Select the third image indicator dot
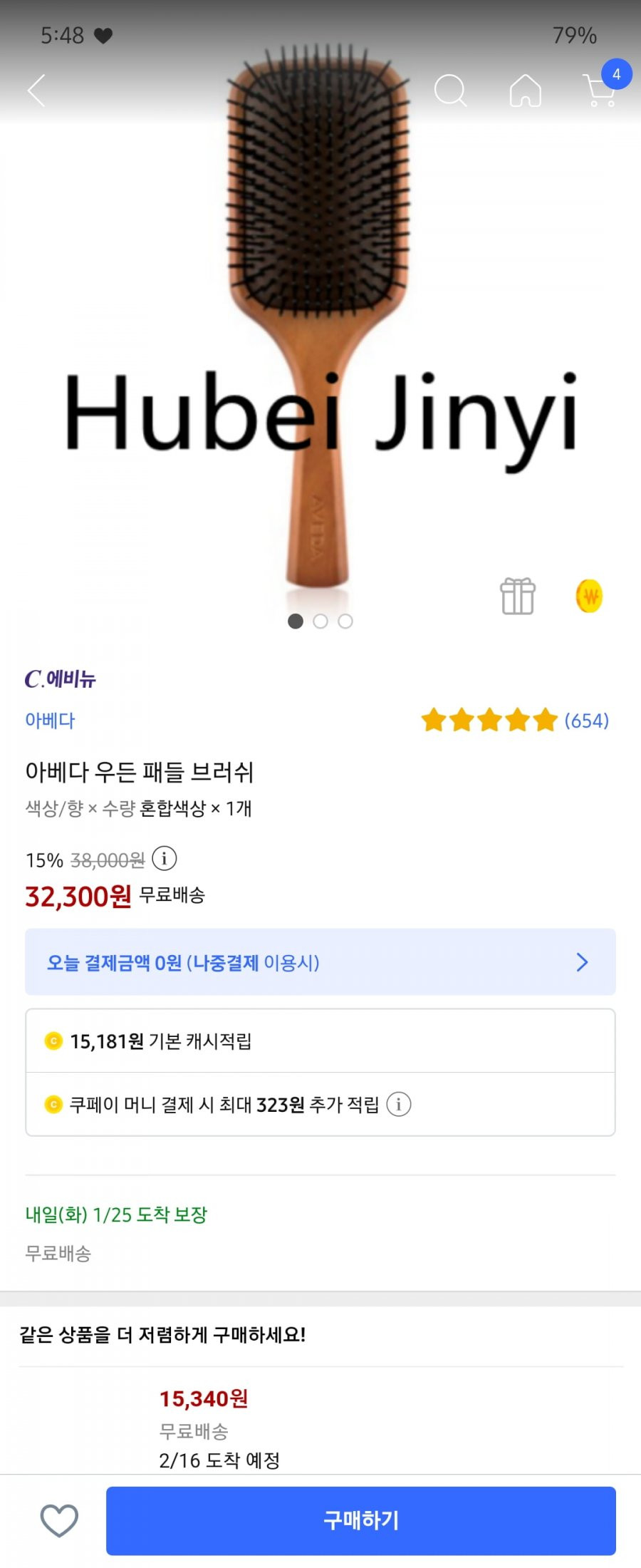641x1568 pixels. tap(345, 621)
